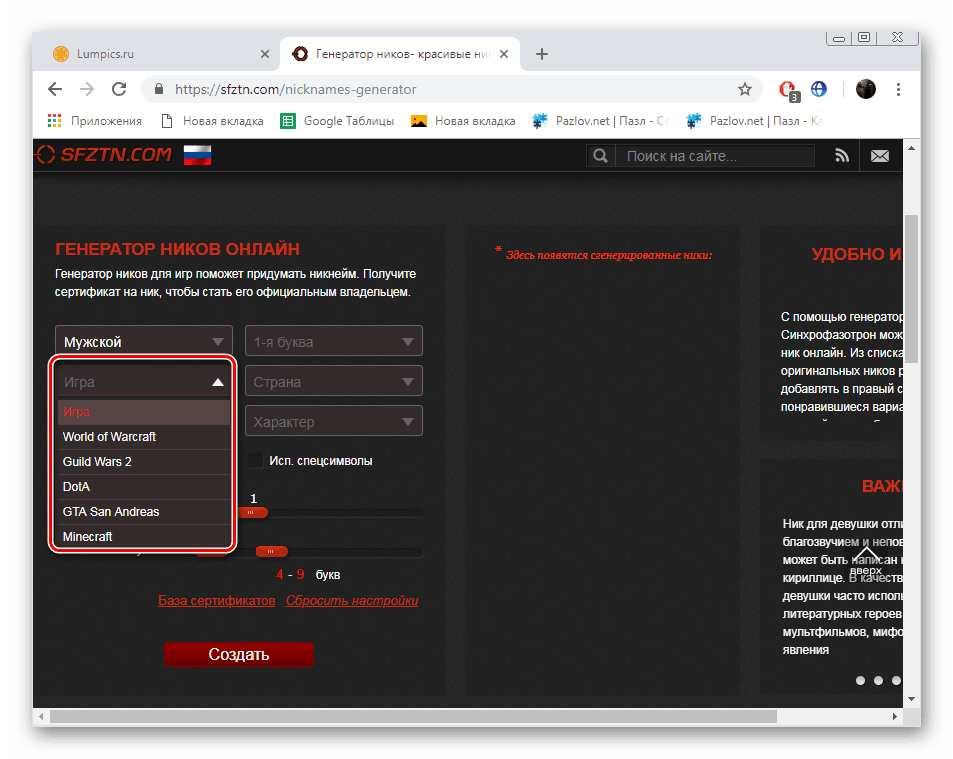Image resolution: width=953 pixels, height=759 pixels.
Task: Open a new tab with plus button
Action: (542, 54)
